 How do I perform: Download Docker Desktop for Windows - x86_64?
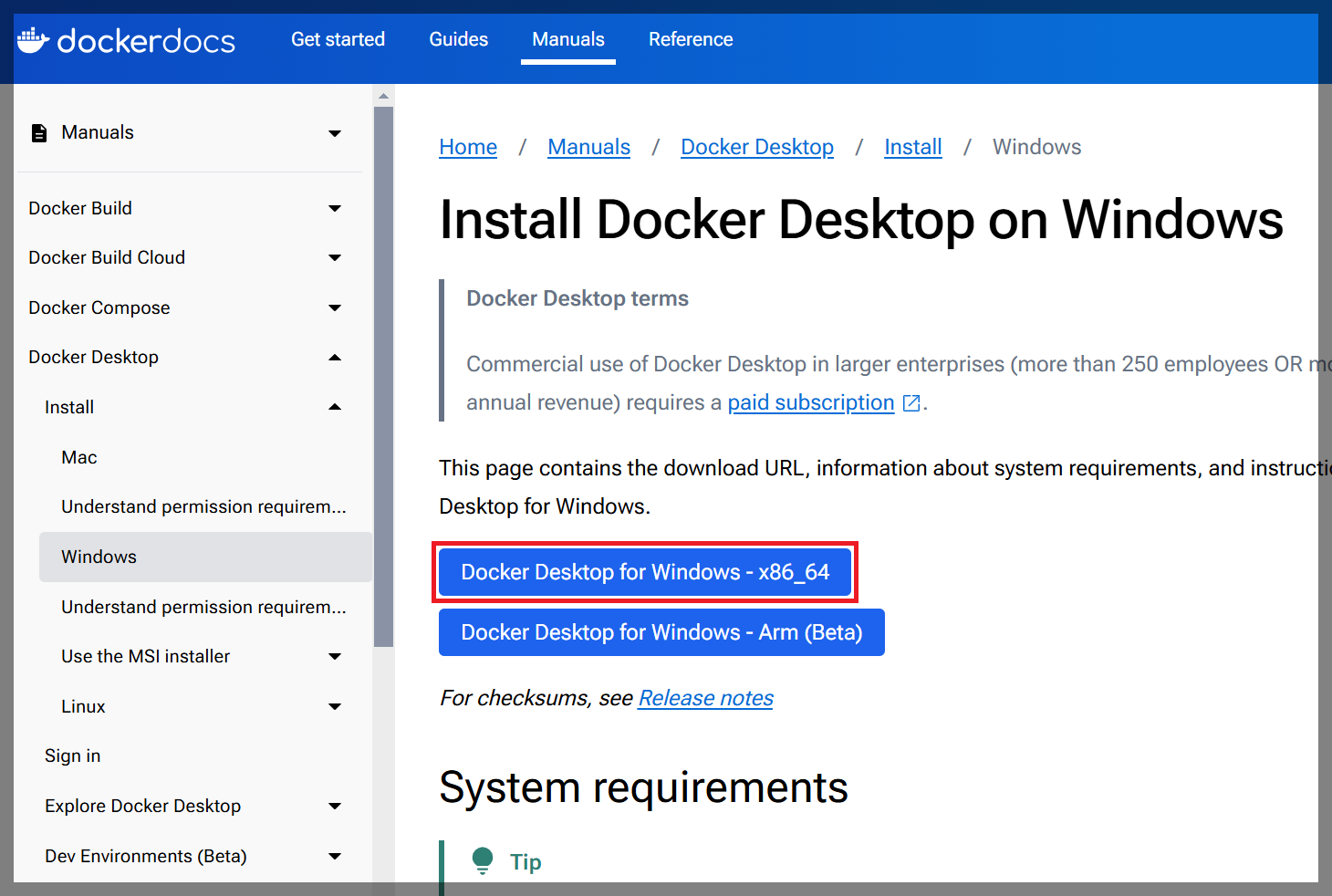(x=645, y=572)
